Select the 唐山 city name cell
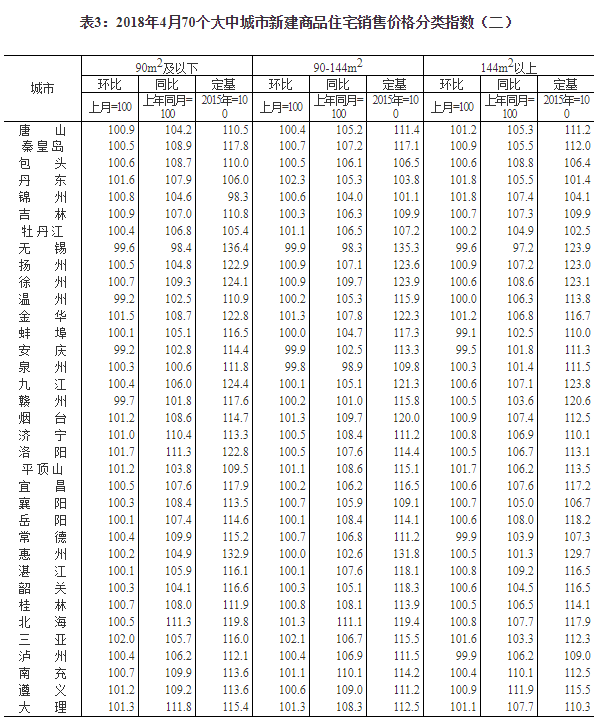Screen dimensions: 602x728 [x=42, y=130]
